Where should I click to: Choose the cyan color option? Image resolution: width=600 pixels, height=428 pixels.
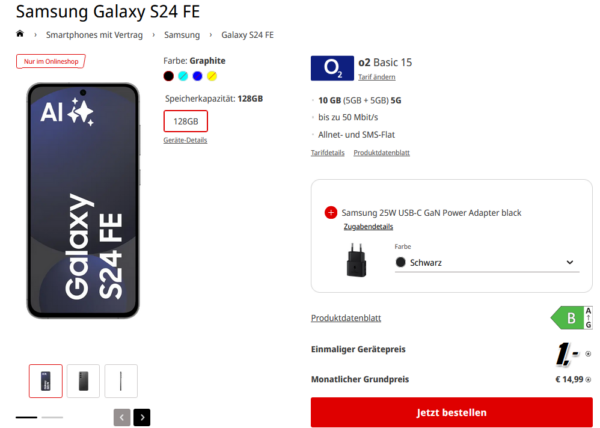click(x=183, y=76)
